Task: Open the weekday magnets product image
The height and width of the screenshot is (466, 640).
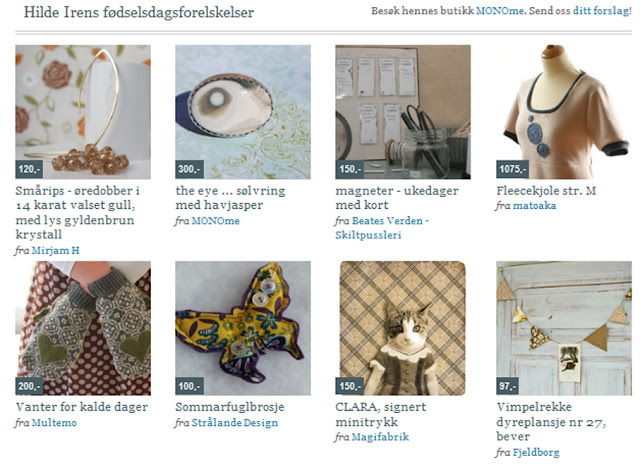Action: coord(403,112)
